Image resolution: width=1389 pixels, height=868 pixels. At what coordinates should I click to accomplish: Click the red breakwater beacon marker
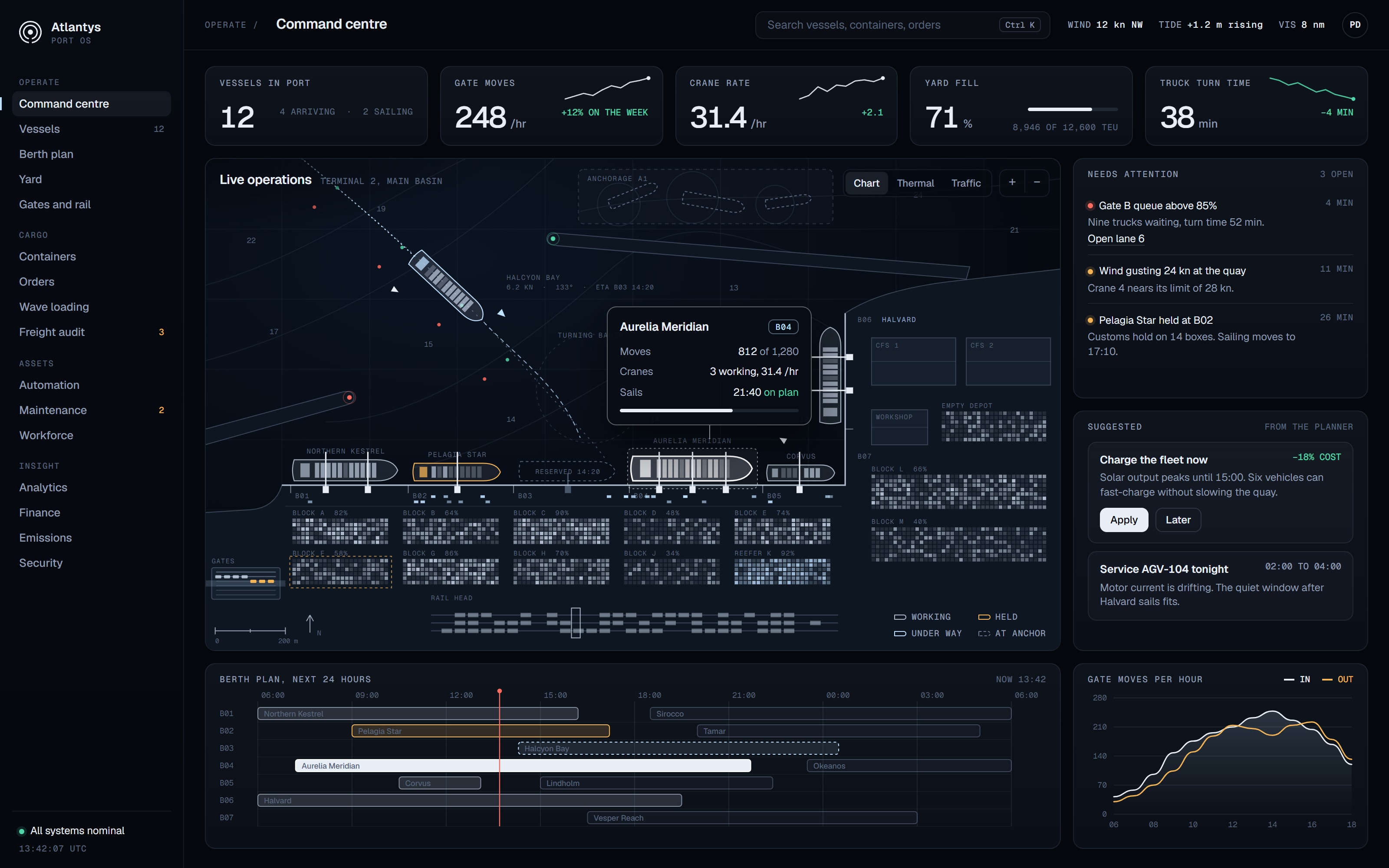(x=349, y=397)
